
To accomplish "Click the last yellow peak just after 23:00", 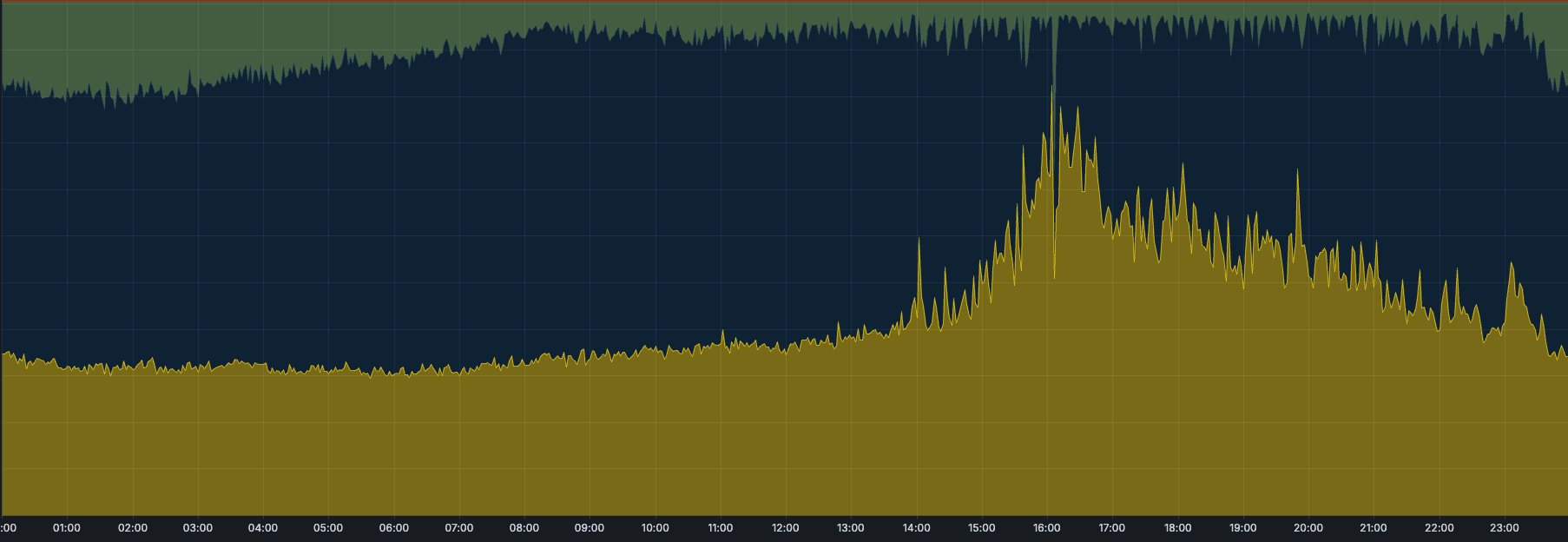I will (x=1512, y=264).
